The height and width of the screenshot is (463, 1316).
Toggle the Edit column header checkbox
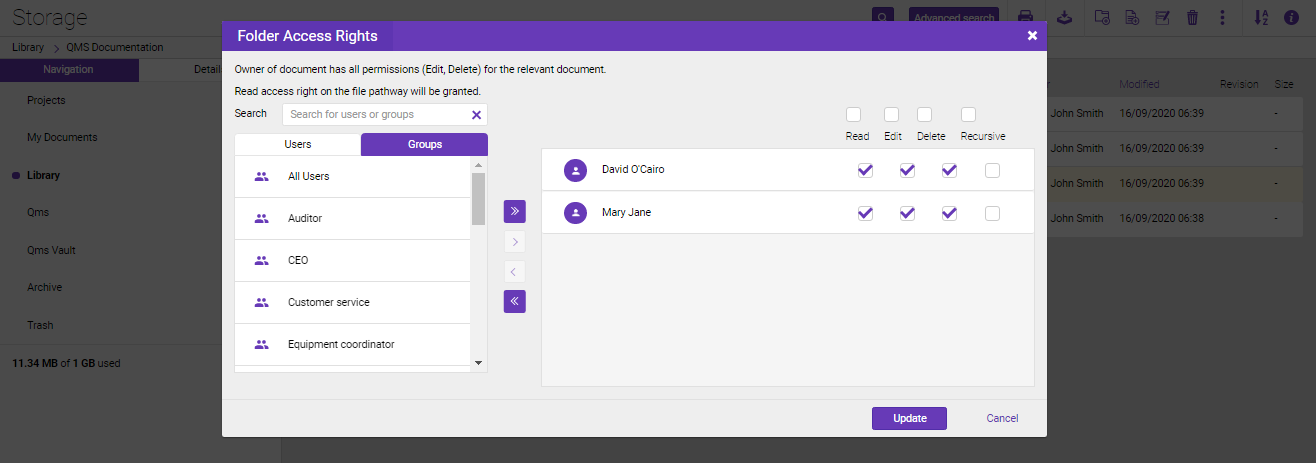pos(891,114)
